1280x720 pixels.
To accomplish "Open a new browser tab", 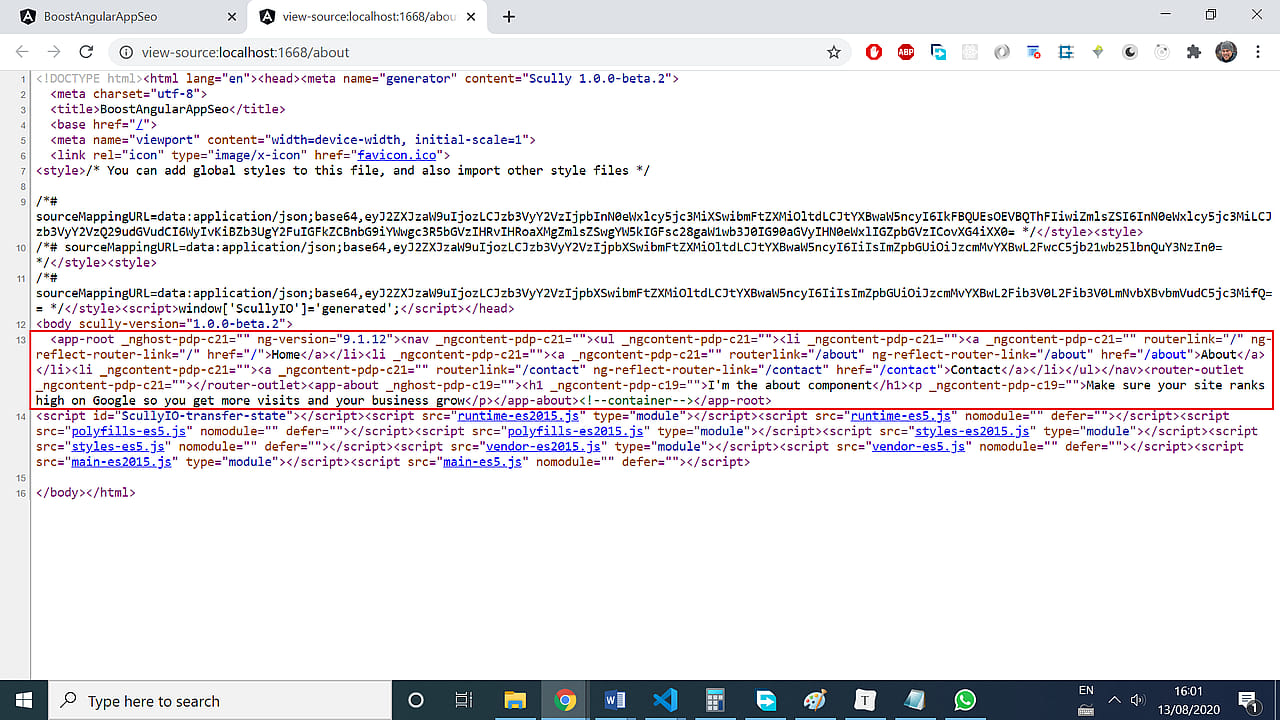I will (x=510, y=16).
